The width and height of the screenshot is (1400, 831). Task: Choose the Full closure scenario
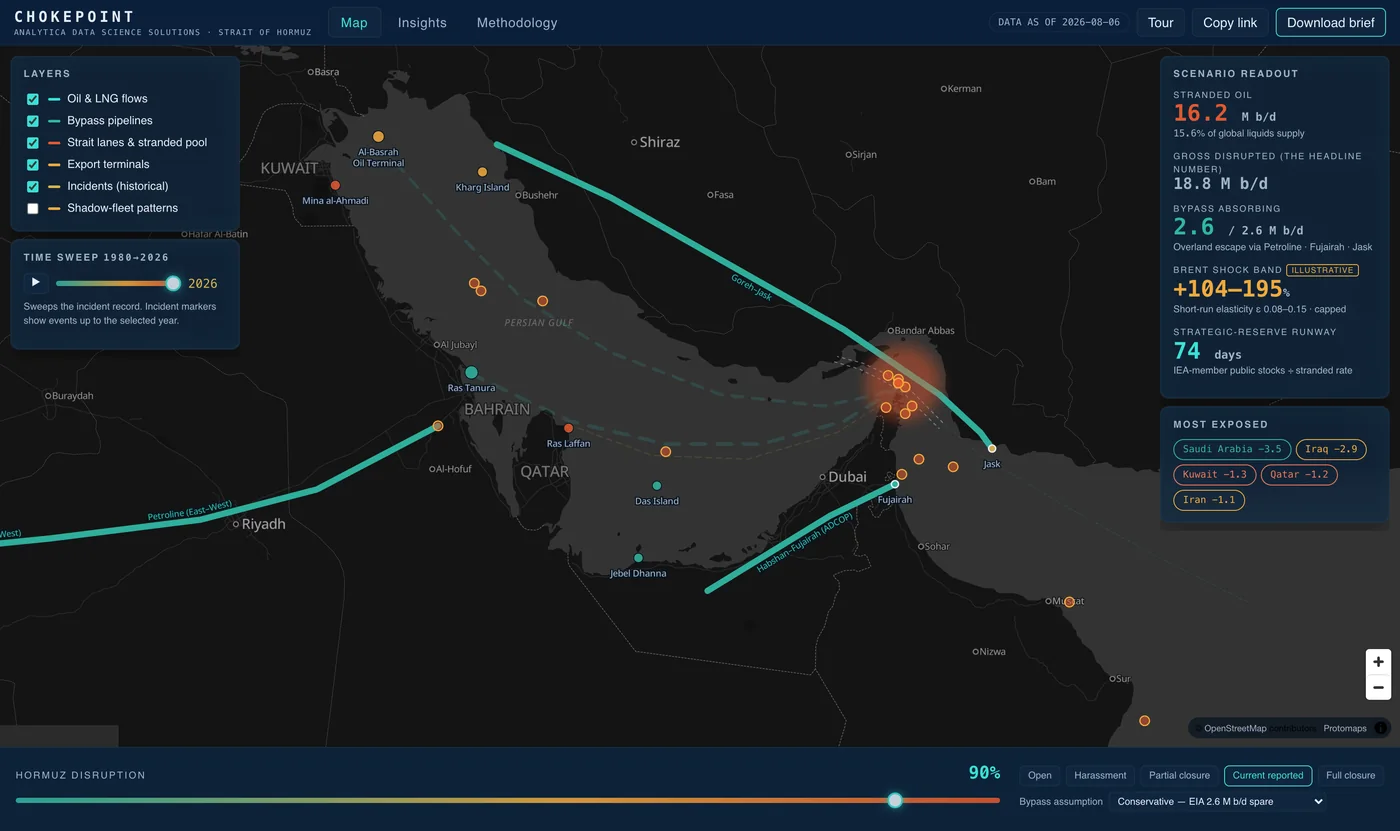click(x=1350, y=775)
